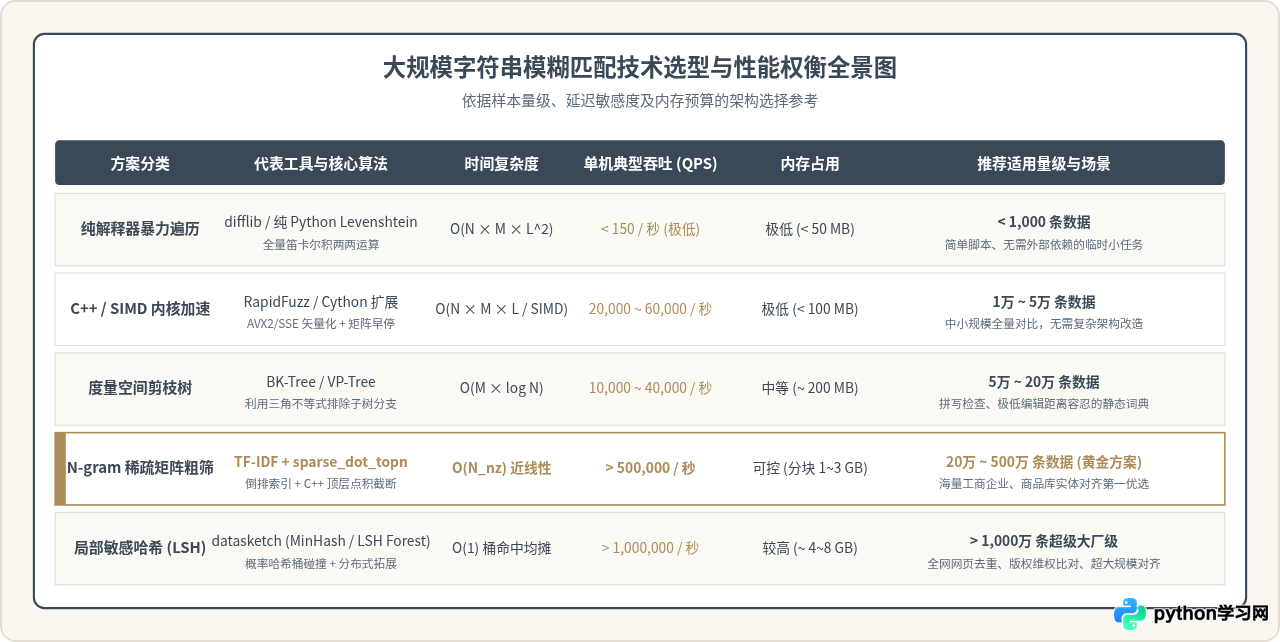Click 拼写检查、极低编辑距离容忍的静态词典 text
The height and width of the screenshot is (642, 1280).
(x=1044, y=404)
